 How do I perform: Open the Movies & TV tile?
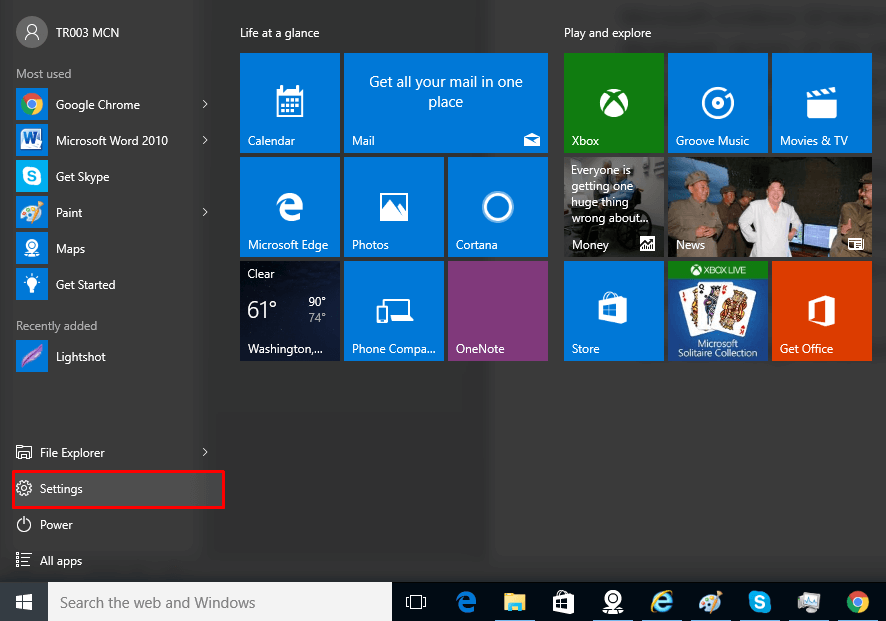[x=821, y=103]
